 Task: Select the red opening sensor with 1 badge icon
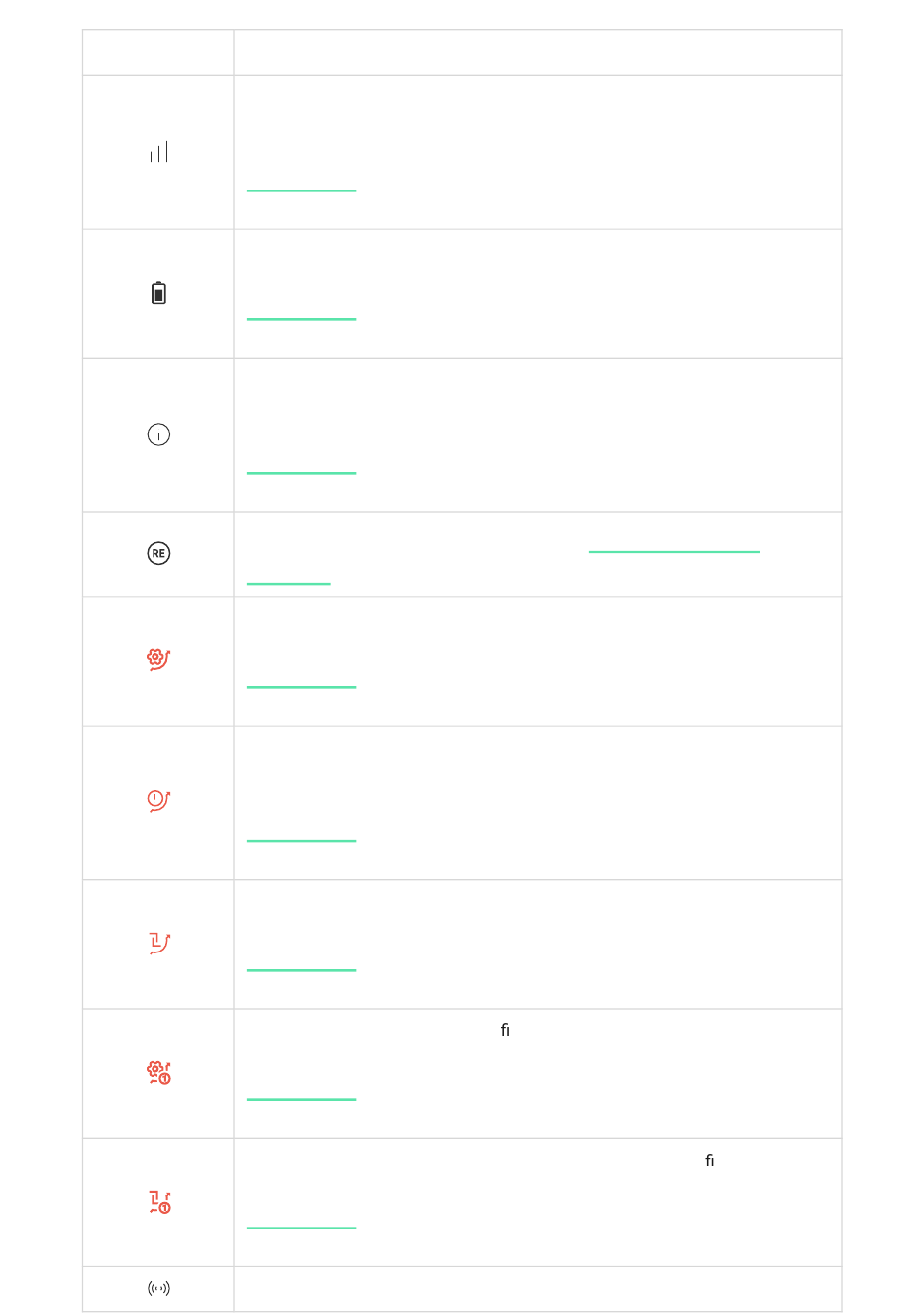coord(158,1201)
